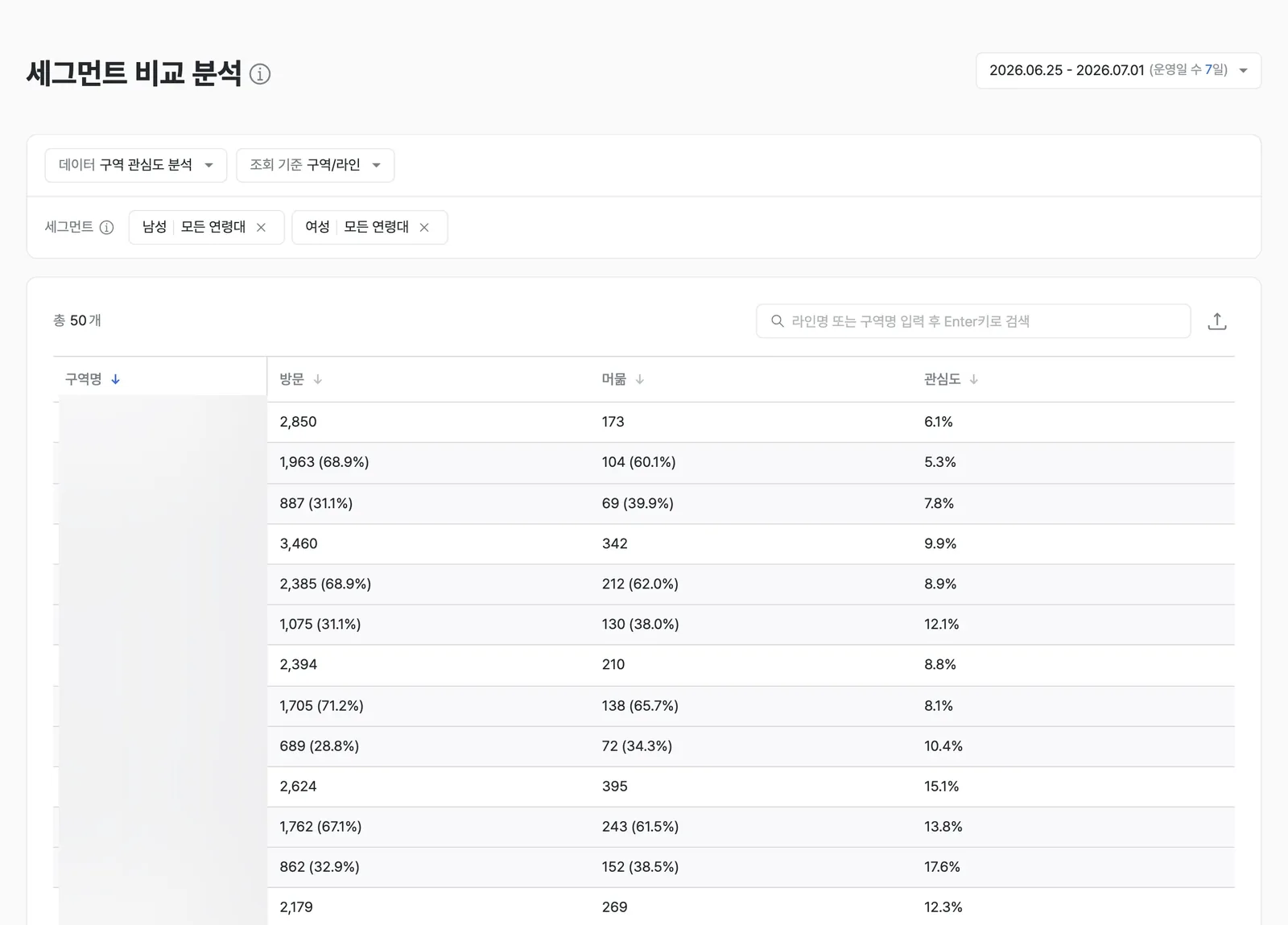Click info icon next to 세그먼트 비교 분석 title
Viewport: 1288px width, 925px height.
[x=260, y=74]
